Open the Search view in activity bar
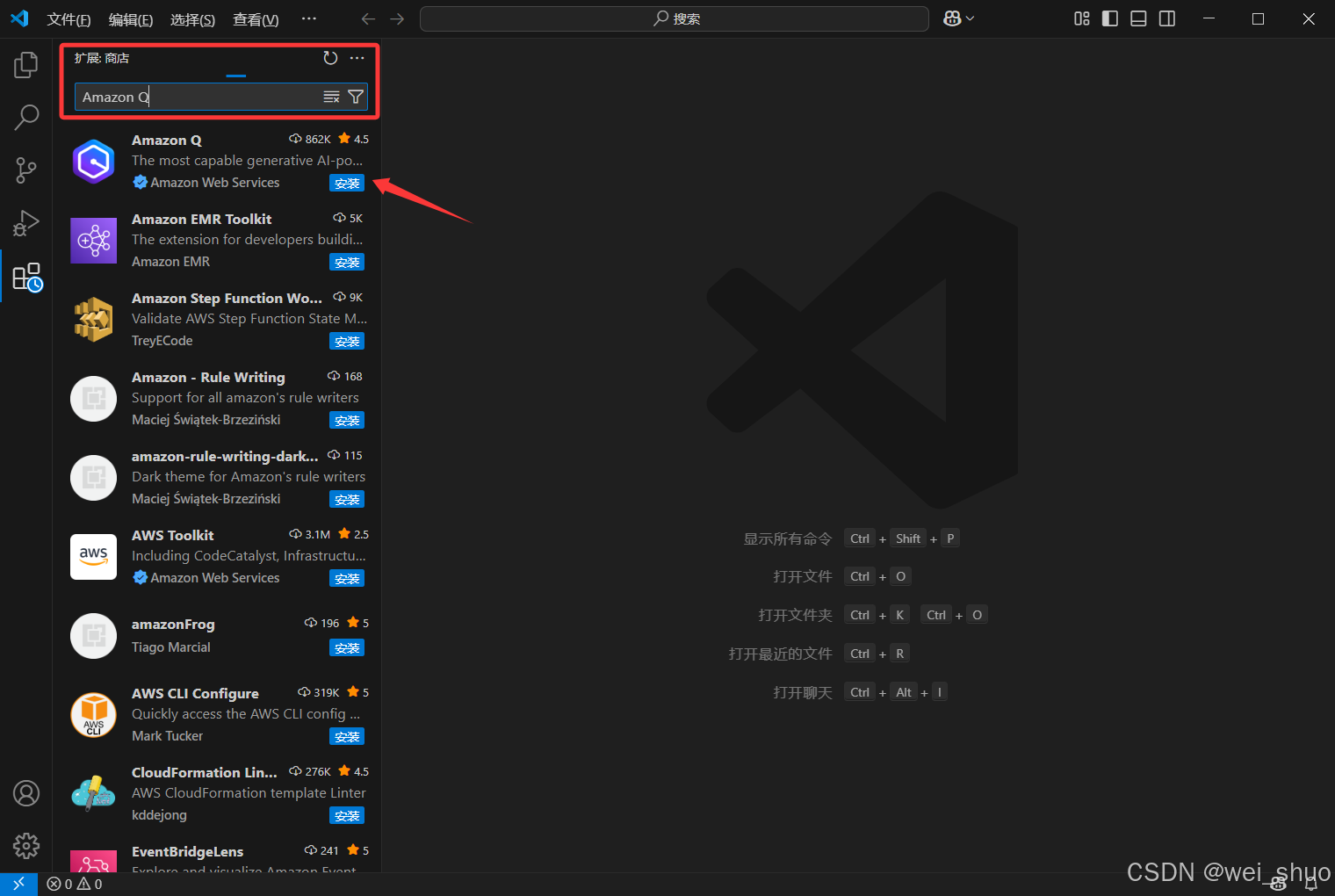1335x896 pixels. [x=26, y=117]
